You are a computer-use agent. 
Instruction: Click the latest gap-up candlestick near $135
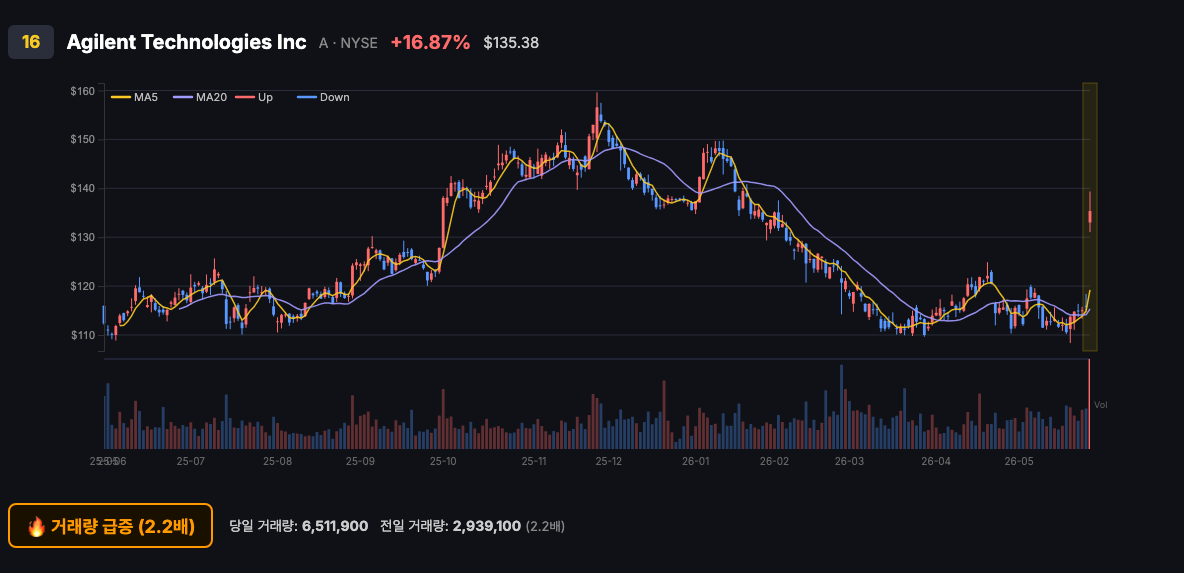click(1090, 214)
